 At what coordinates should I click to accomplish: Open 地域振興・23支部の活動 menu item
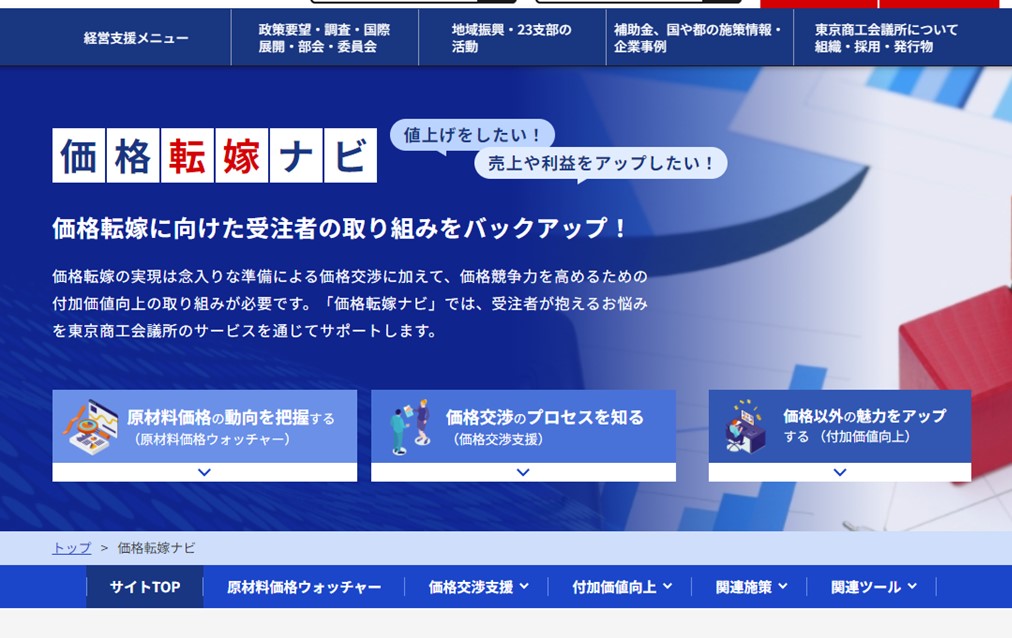[x=511, y=38]
